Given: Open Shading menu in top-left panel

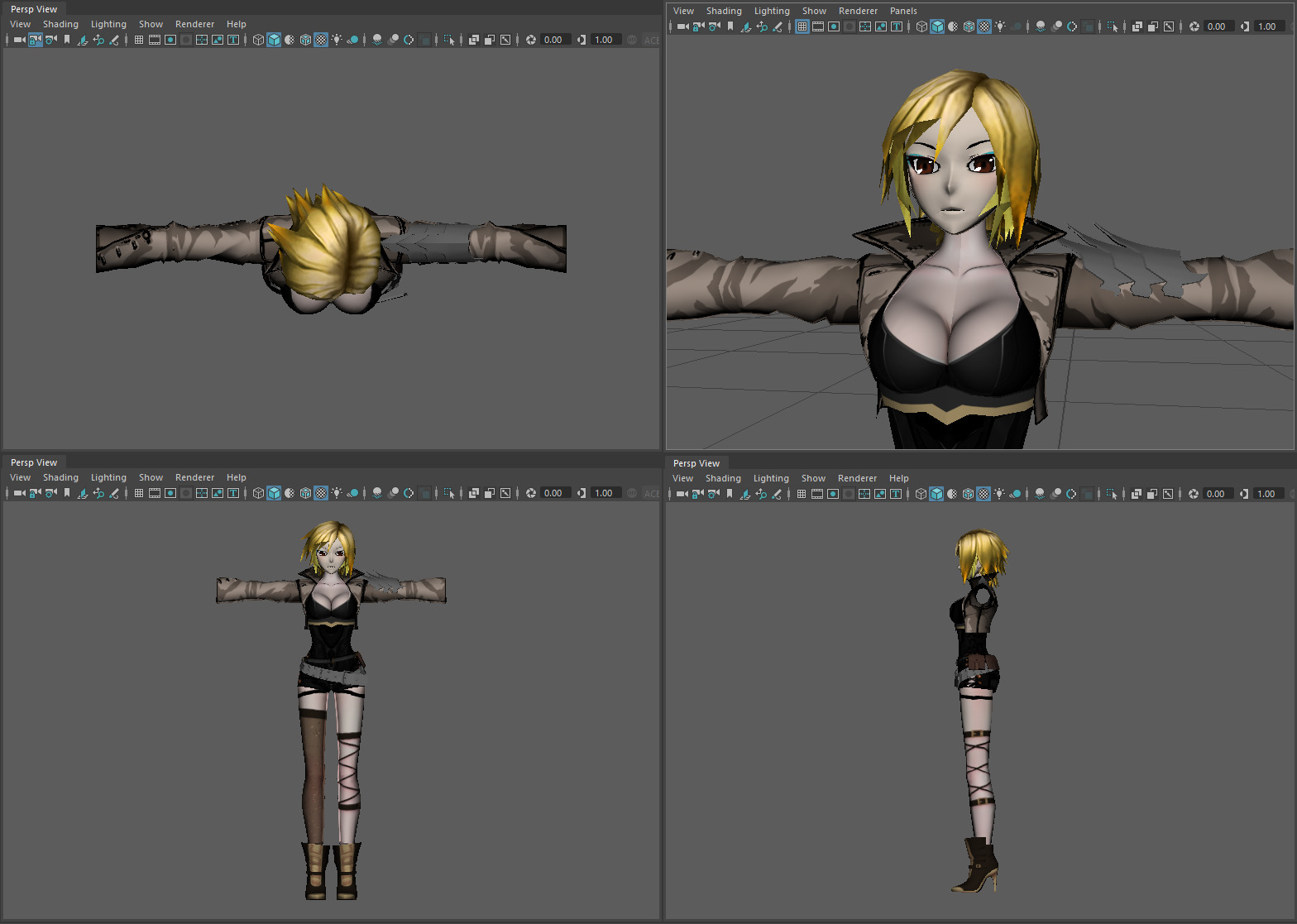Looking at the screenshot, I should point(60,24).
